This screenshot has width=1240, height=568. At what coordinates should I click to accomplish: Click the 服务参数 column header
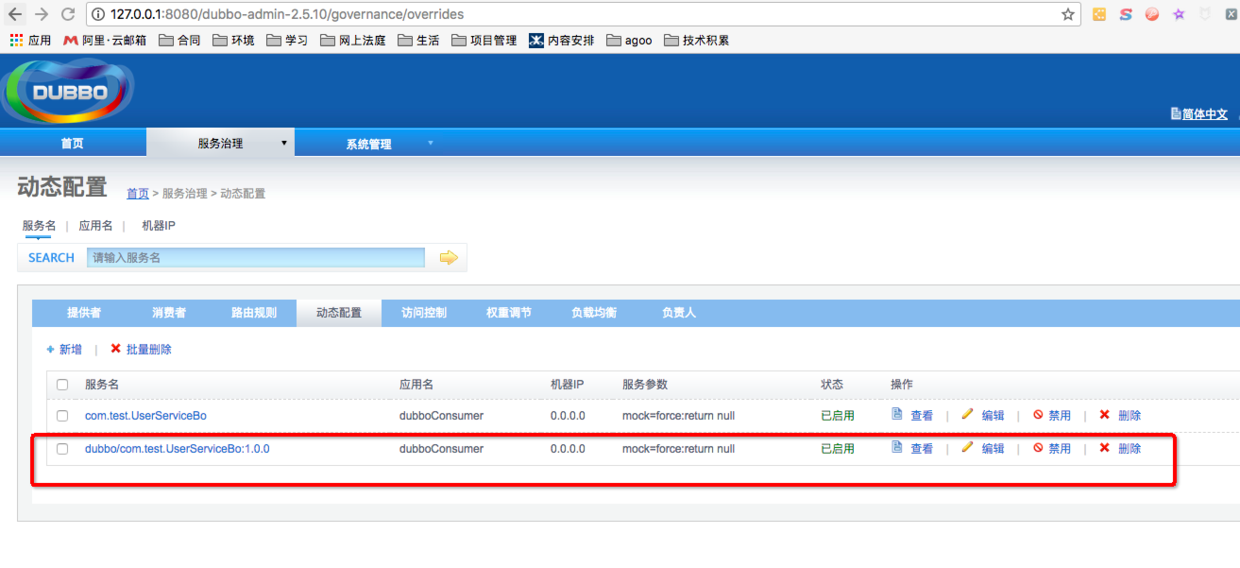coord(645,384)
